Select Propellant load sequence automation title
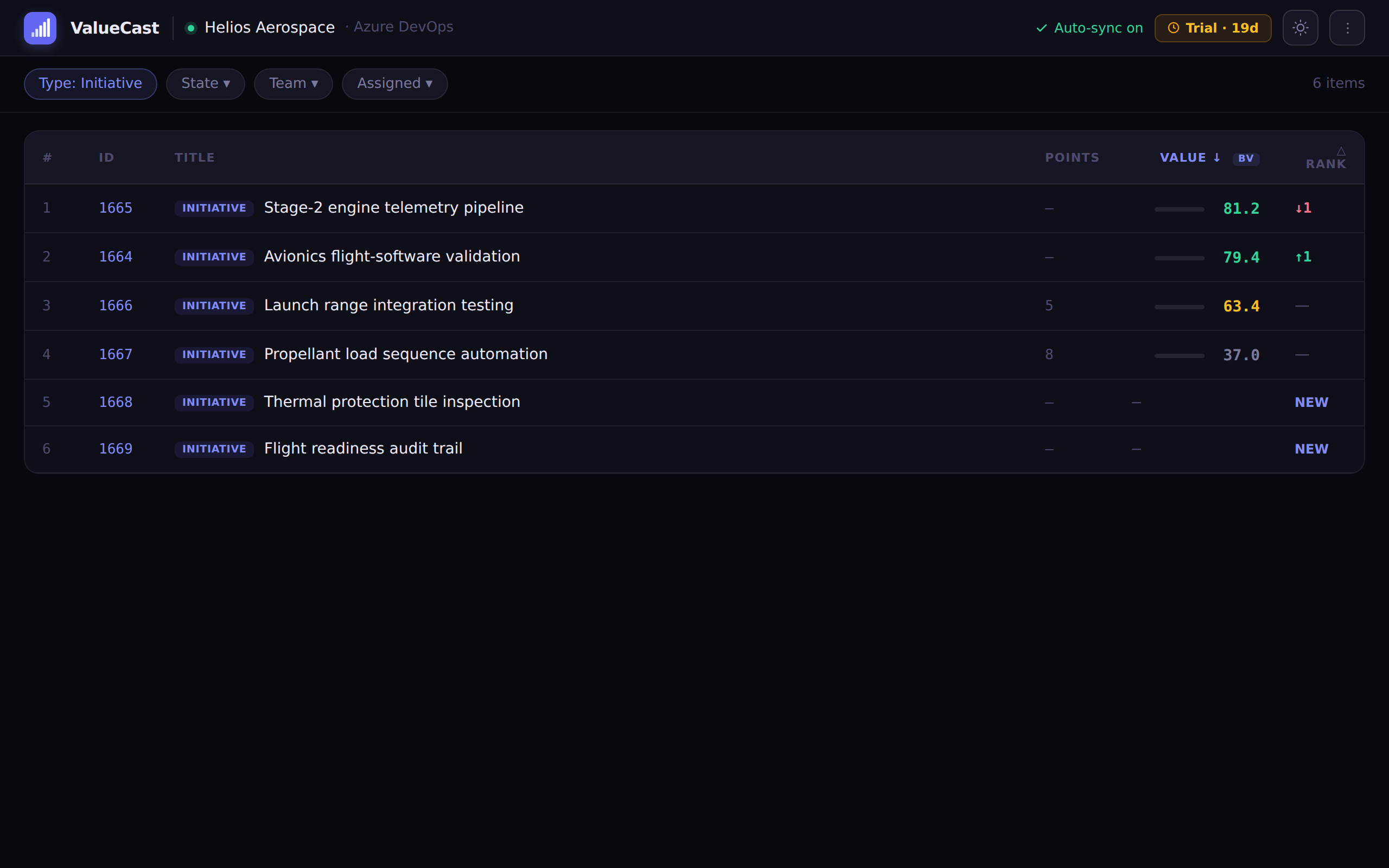The height and width of the screenshot is (868, 1389). tap(406, 354)
